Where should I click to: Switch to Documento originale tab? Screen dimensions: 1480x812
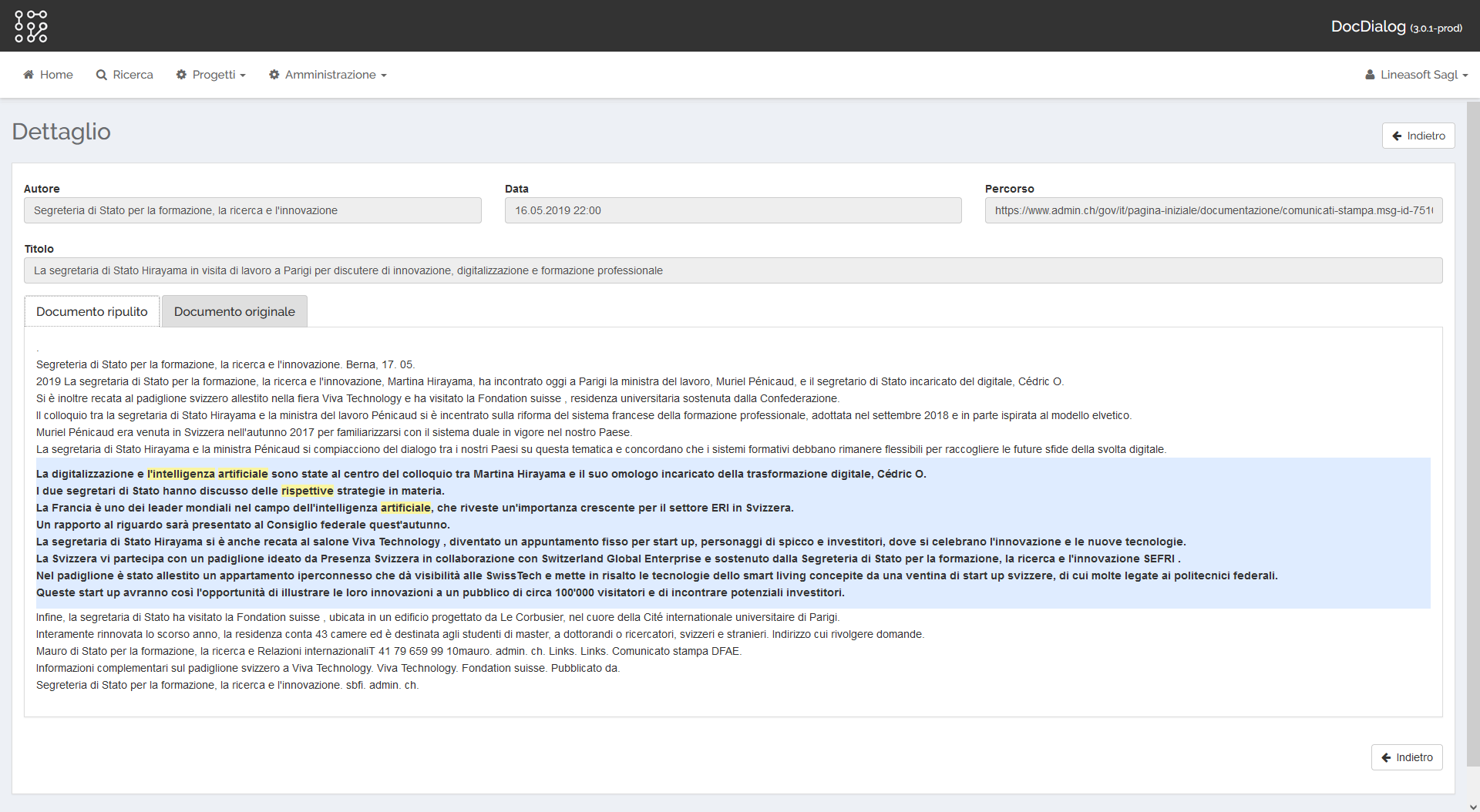click(x=234, y=311)
